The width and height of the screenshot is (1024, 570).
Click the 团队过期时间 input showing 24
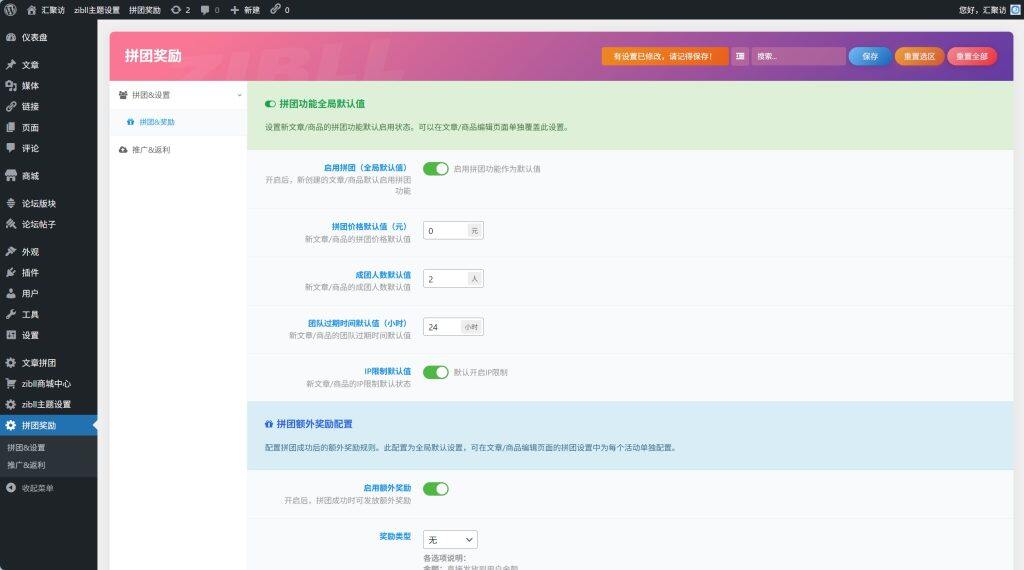click(442, 326)
